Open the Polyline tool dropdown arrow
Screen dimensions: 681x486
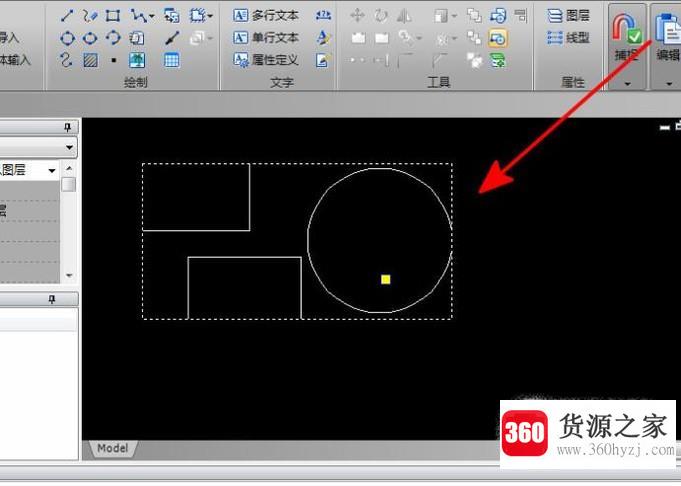[x=152, y=17]
